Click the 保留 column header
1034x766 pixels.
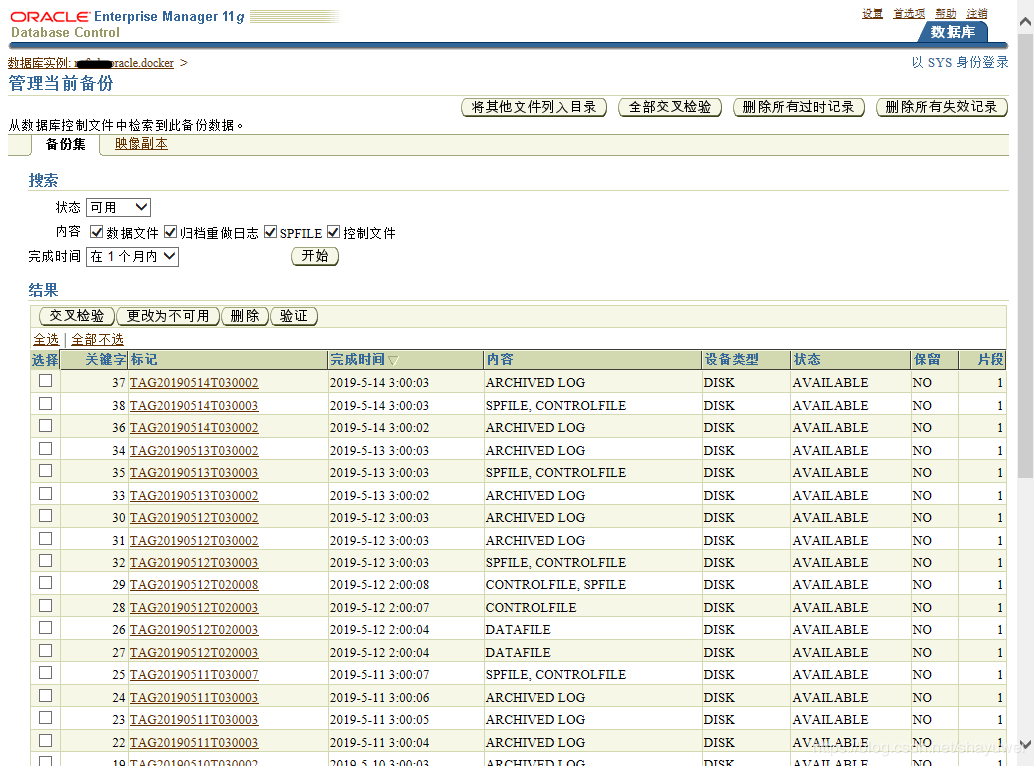point(927,359)
